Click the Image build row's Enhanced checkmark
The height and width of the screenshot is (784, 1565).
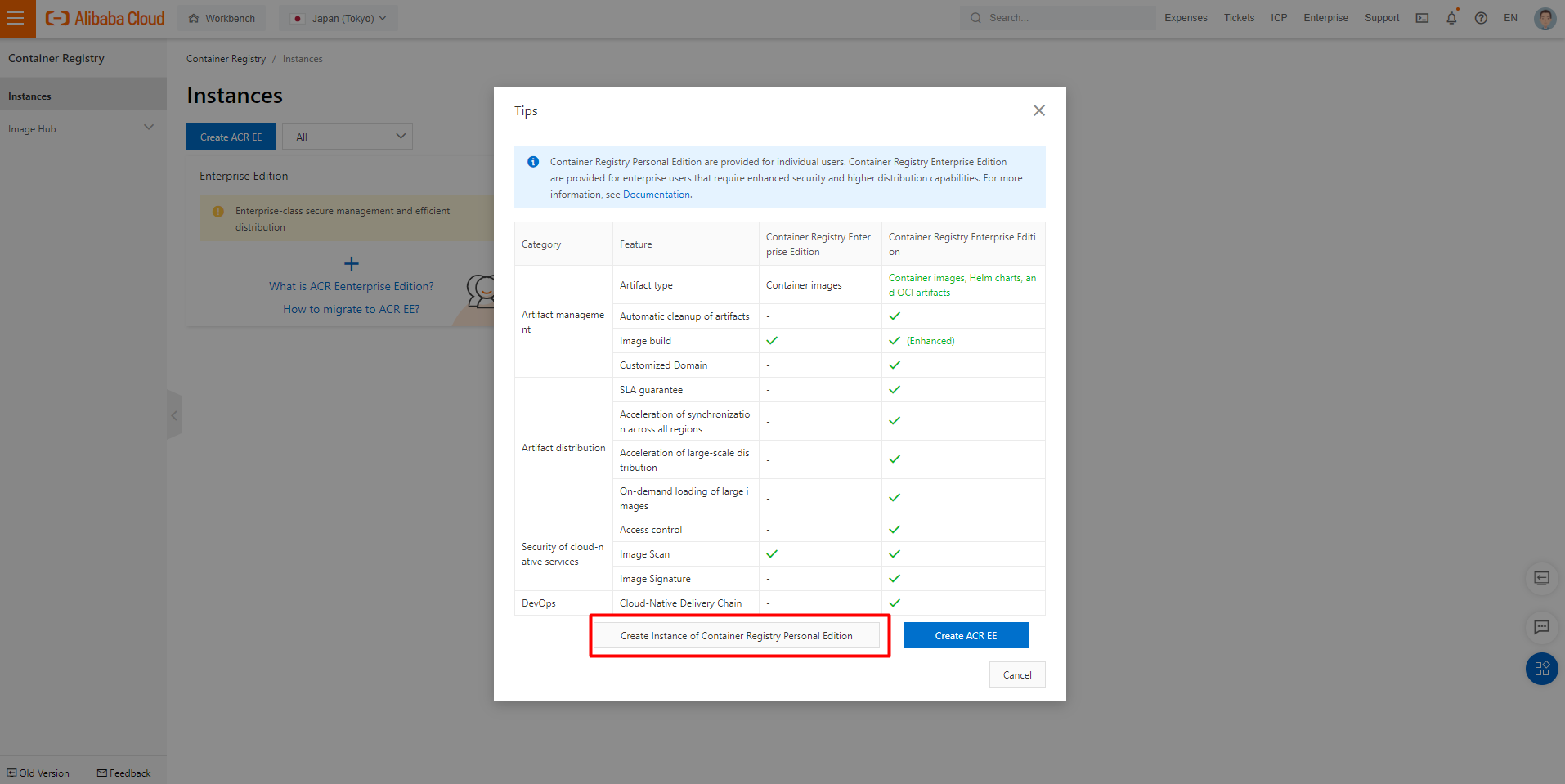(x=895, y=341)
